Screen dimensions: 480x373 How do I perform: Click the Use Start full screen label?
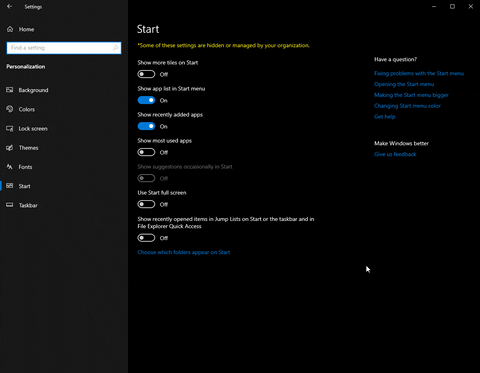(162, 193)
